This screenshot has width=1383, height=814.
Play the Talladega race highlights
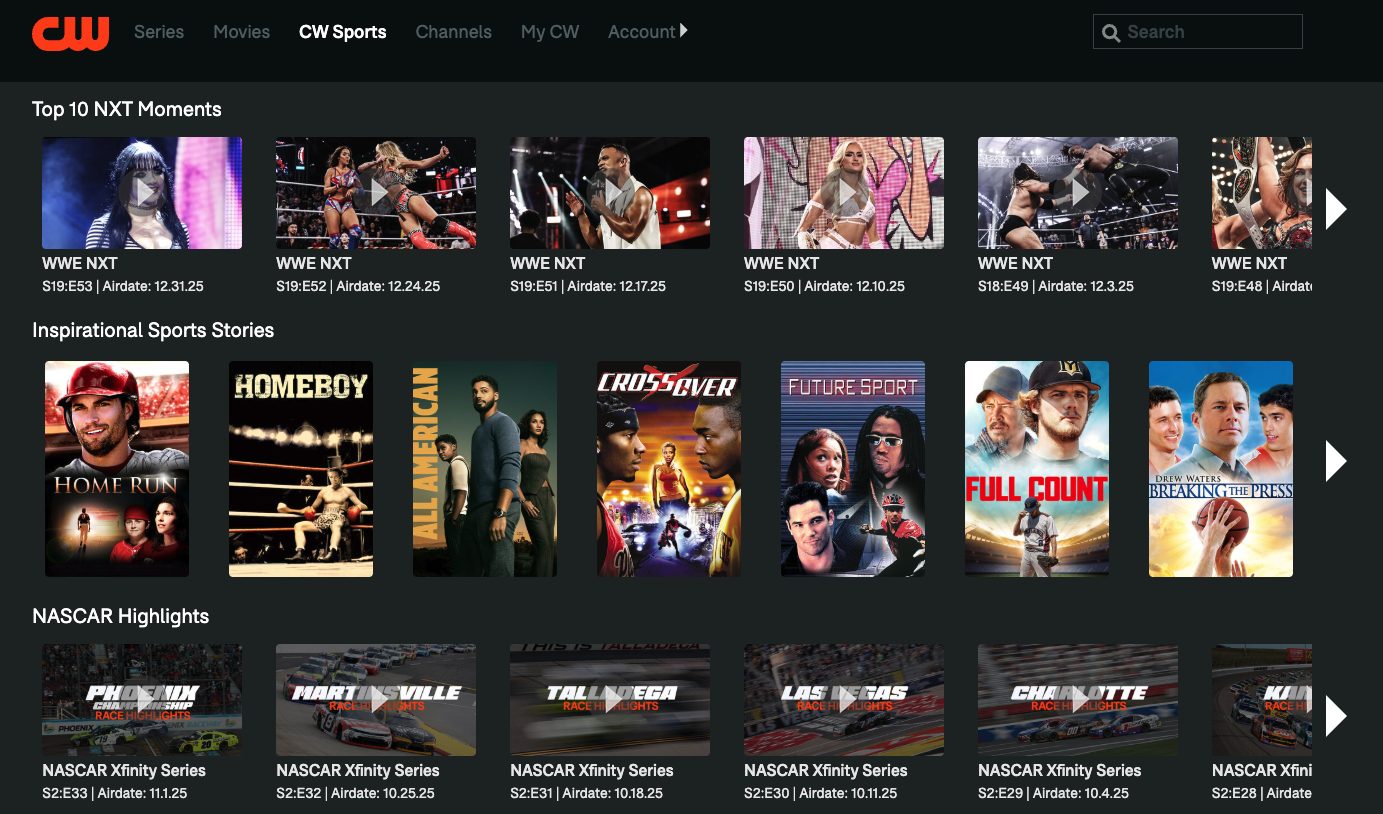coord(609,700)
